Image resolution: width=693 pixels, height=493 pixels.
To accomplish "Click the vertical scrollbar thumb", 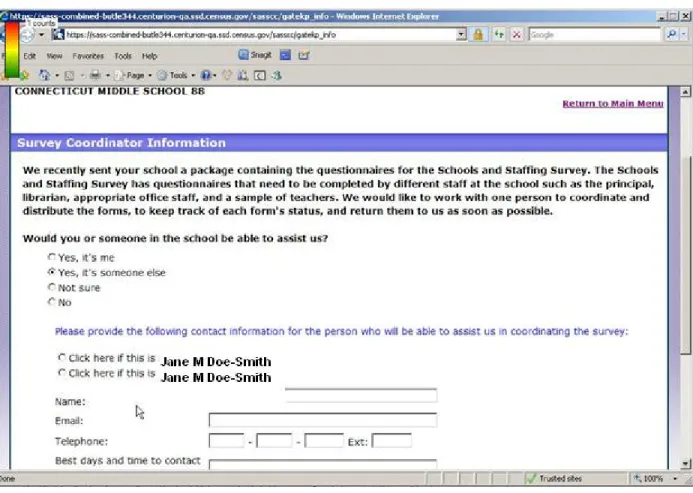I will pyautogui.click(x=685, y=256).
